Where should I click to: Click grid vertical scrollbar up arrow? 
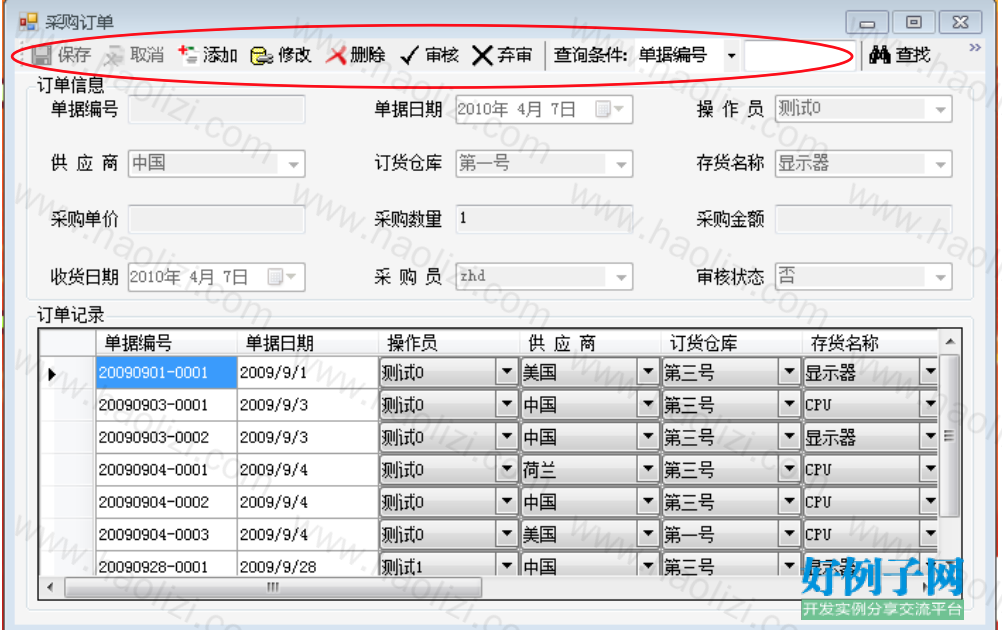(950, 342)
